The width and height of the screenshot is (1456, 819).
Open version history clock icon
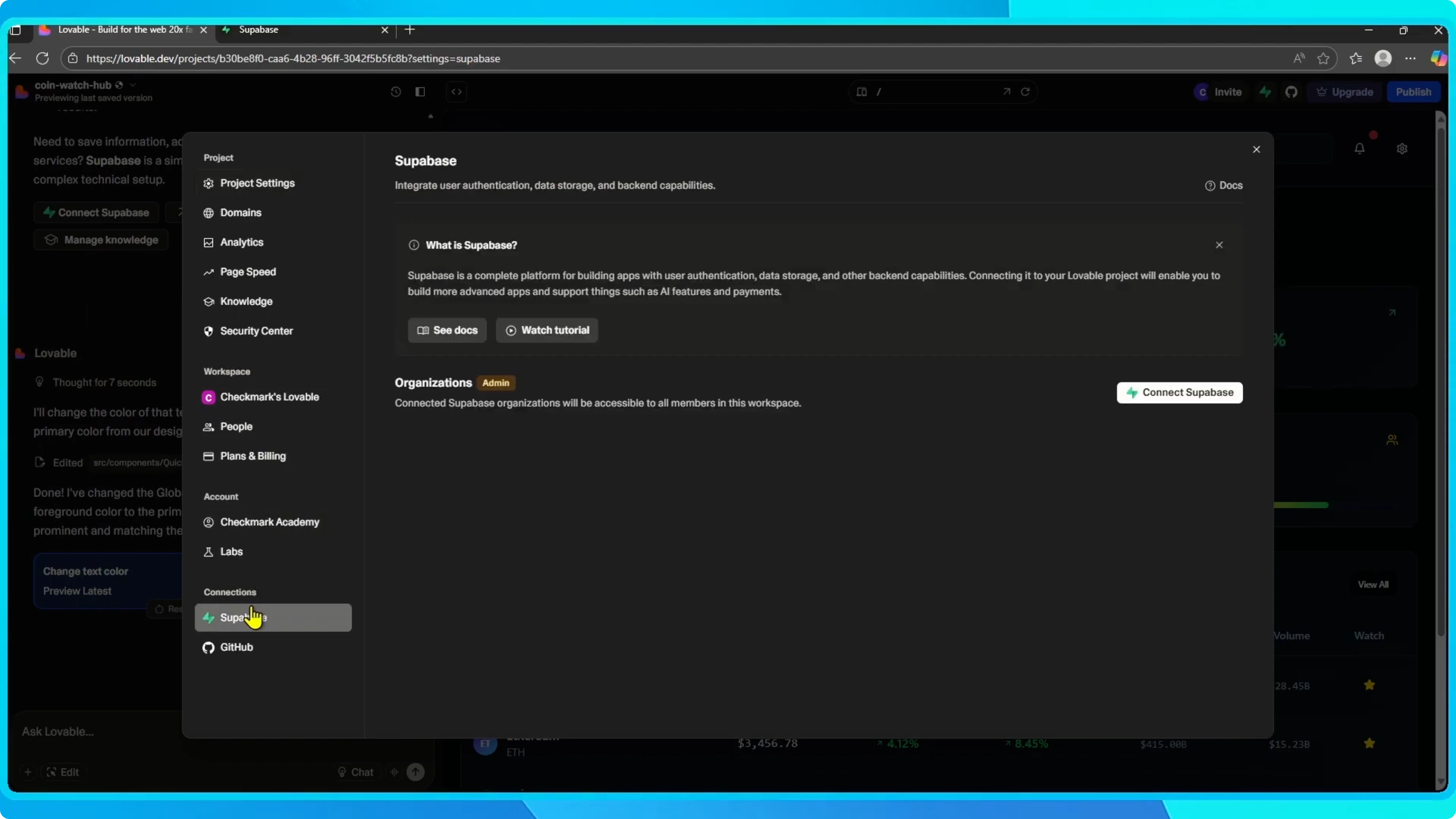coord(396,91)
